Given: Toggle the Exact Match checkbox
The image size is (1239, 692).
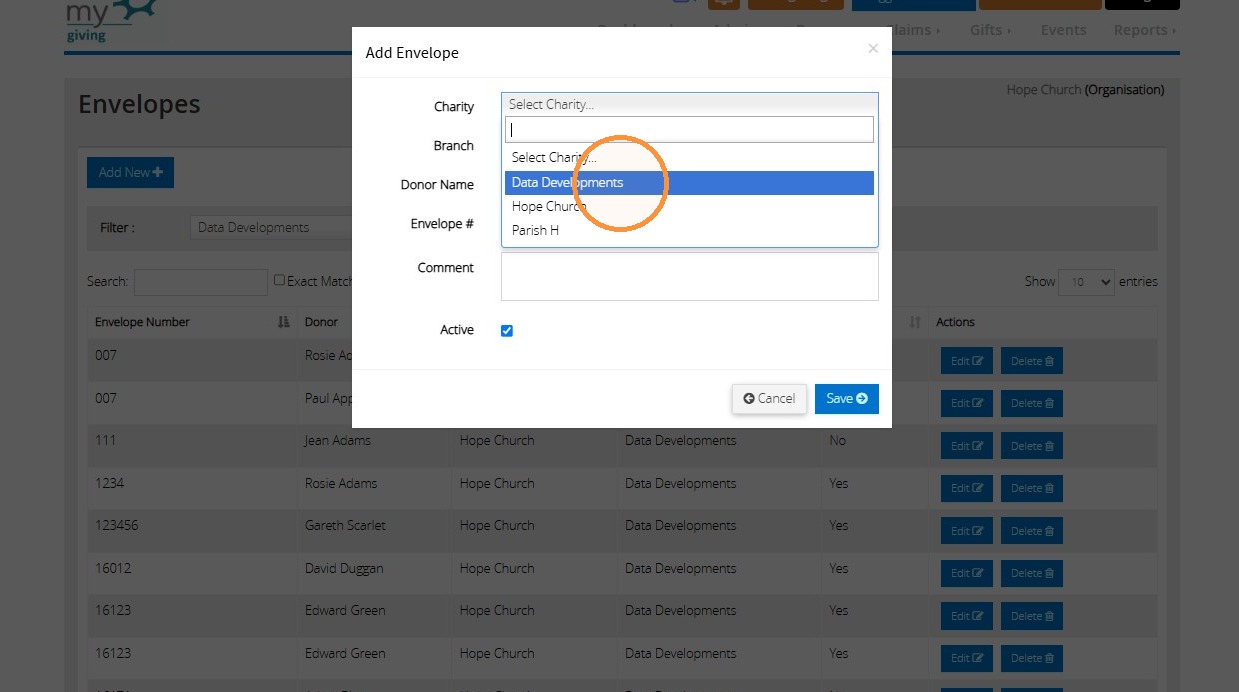Looking at the screenshot, I should click(x=280, y=281).
